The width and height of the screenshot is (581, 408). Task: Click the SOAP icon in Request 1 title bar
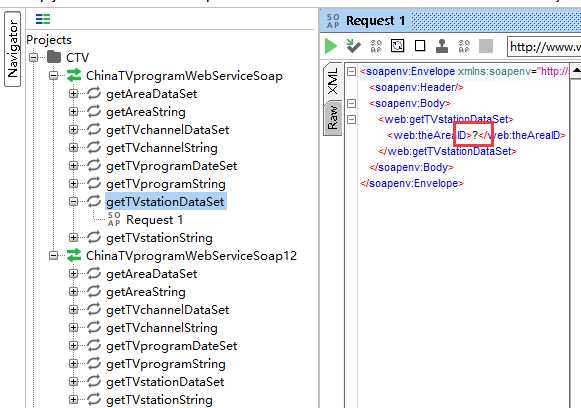pos(333,21)
